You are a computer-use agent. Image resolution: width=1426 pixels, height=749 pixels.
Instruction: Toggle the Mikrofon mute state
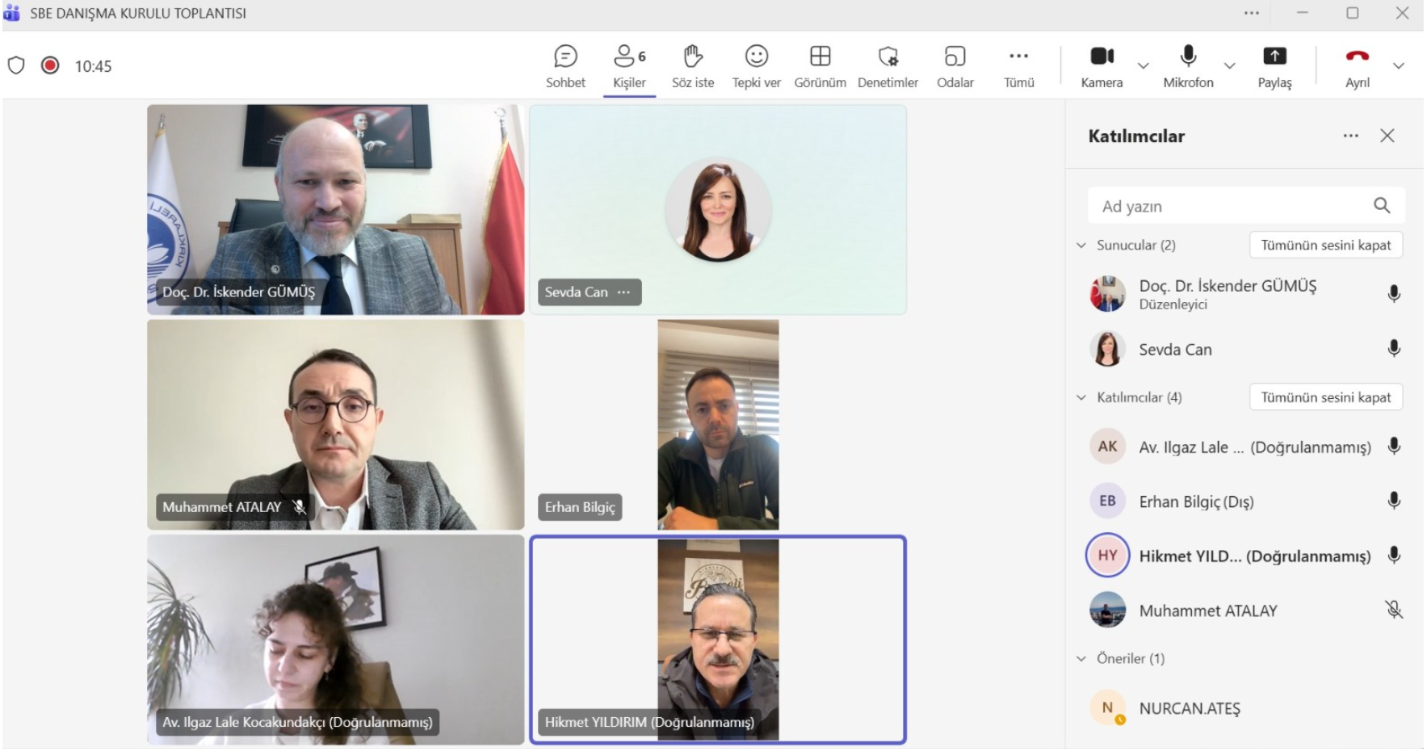[1188, 66]
